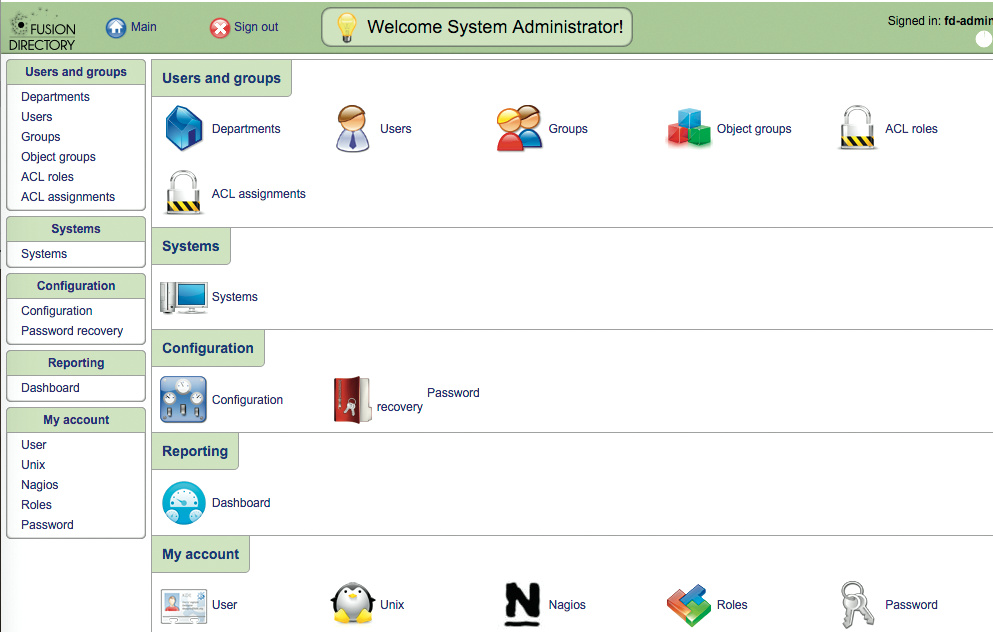
Task: Click the Nagios link in My account sidebar
Action: [40, 485]
